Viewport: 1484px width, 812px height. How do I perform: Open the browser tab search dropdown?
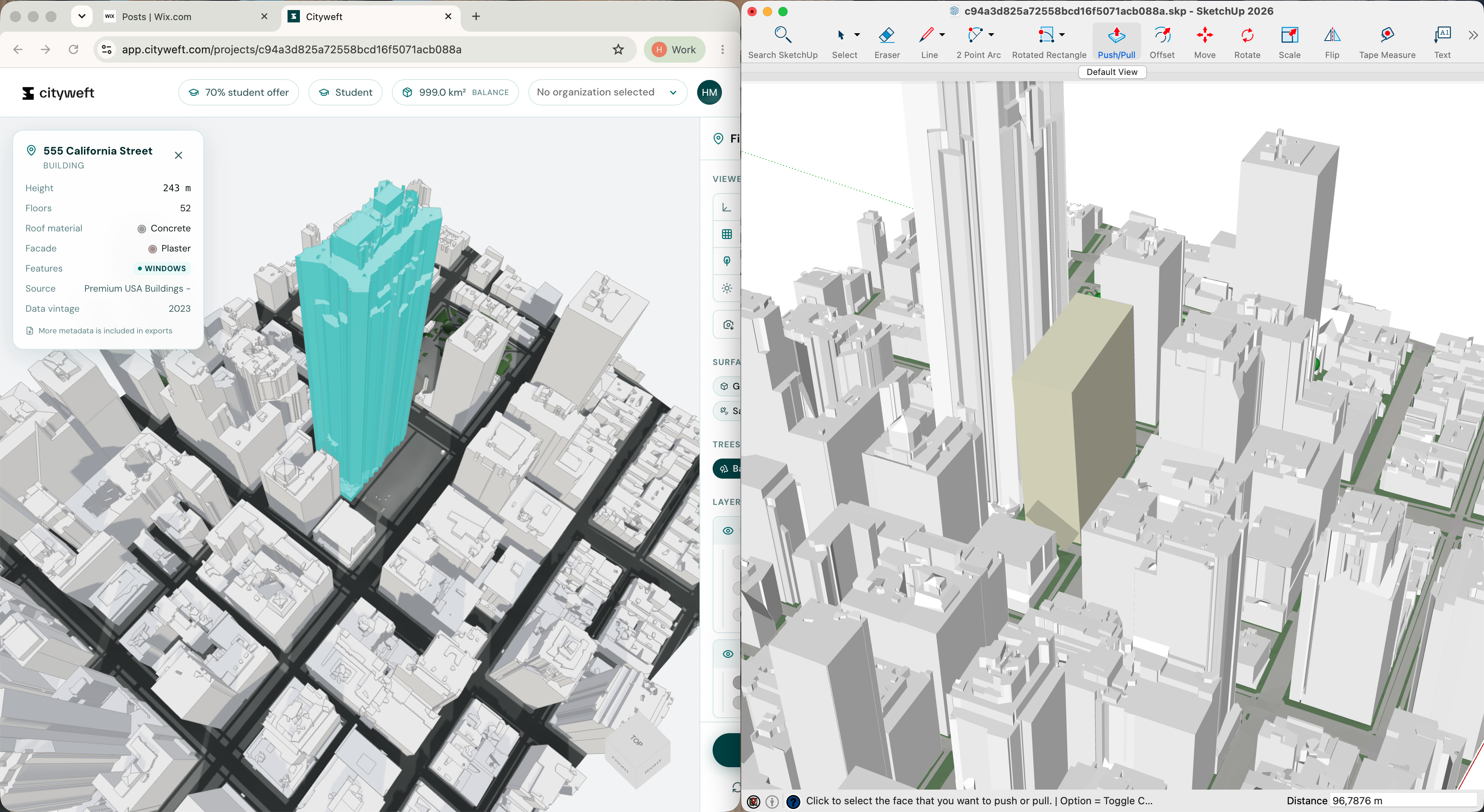point(82,16)
